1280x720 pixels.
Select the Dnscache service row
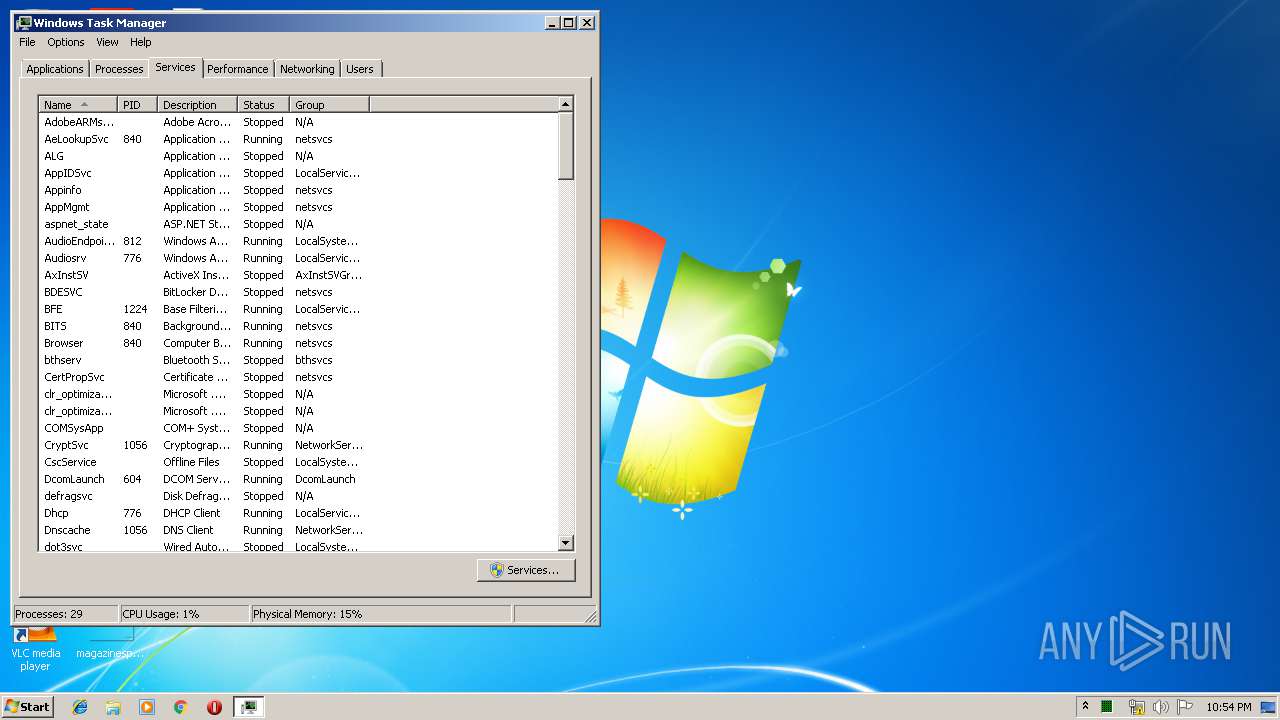pos(299,530)
